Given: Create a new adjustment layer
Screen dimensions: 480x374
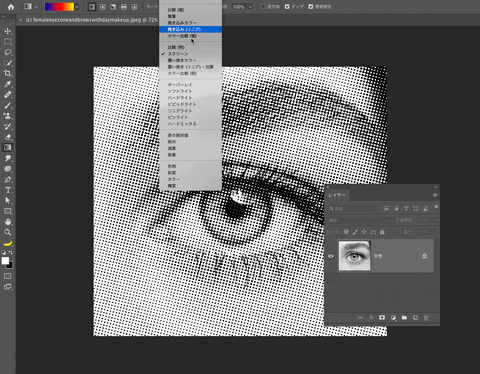Looking at the screenshot, I should click(x=393, y=318).
